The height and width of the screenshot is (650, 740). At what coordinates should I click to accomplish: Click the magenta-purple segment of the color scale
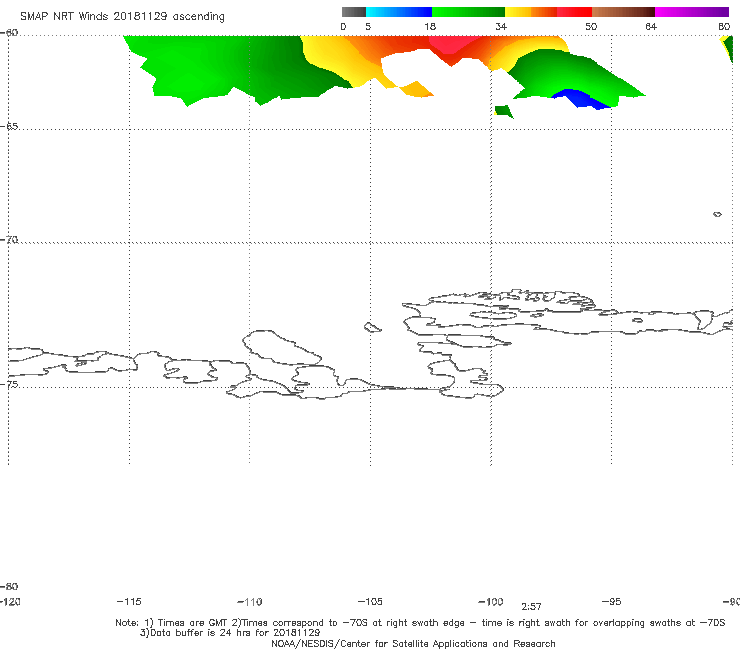[692, 12]
